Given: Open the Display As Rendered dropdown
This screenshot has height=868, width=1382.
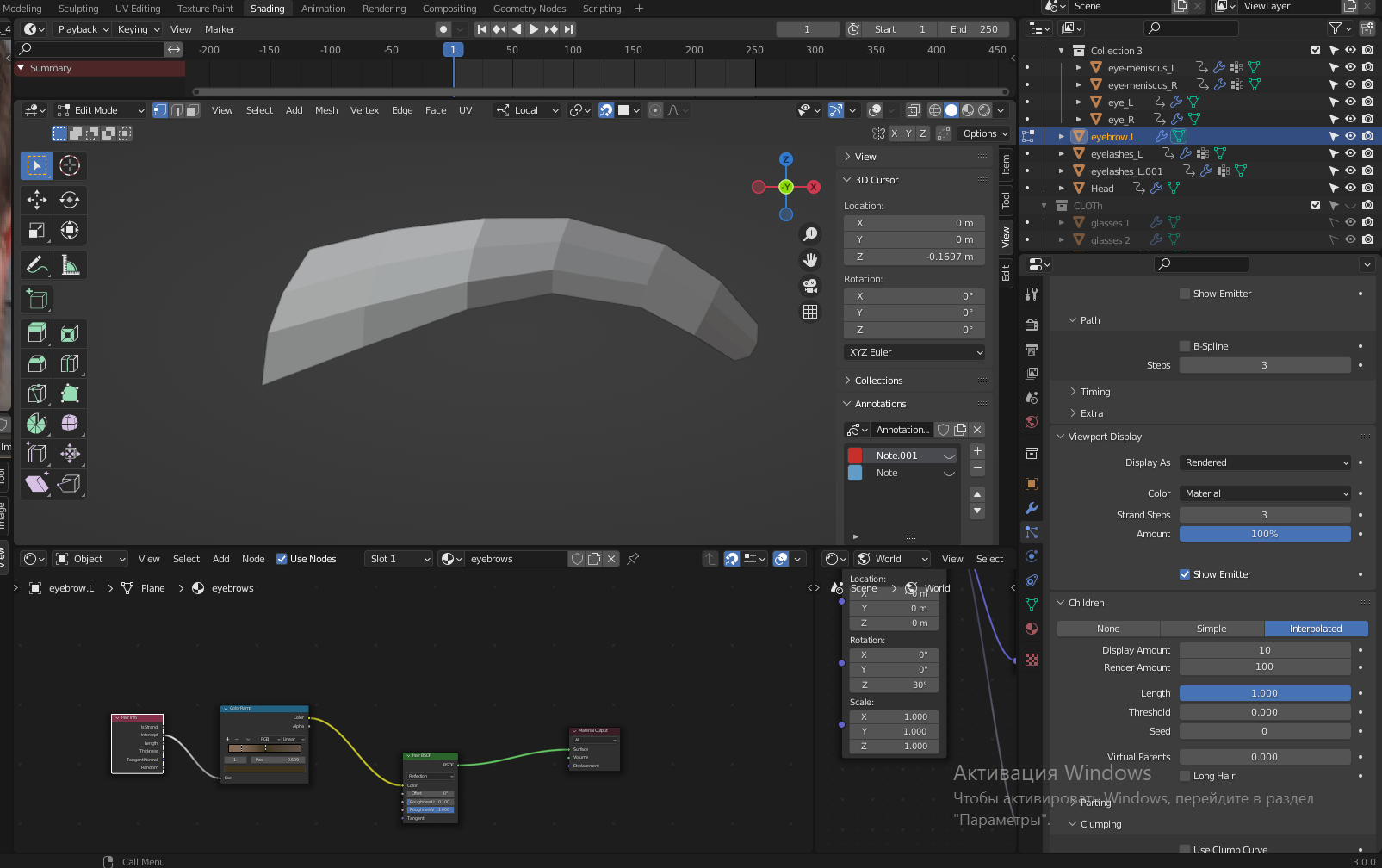Looking at the screenshot, I should pyautogui.click(x=1265, y=462).
